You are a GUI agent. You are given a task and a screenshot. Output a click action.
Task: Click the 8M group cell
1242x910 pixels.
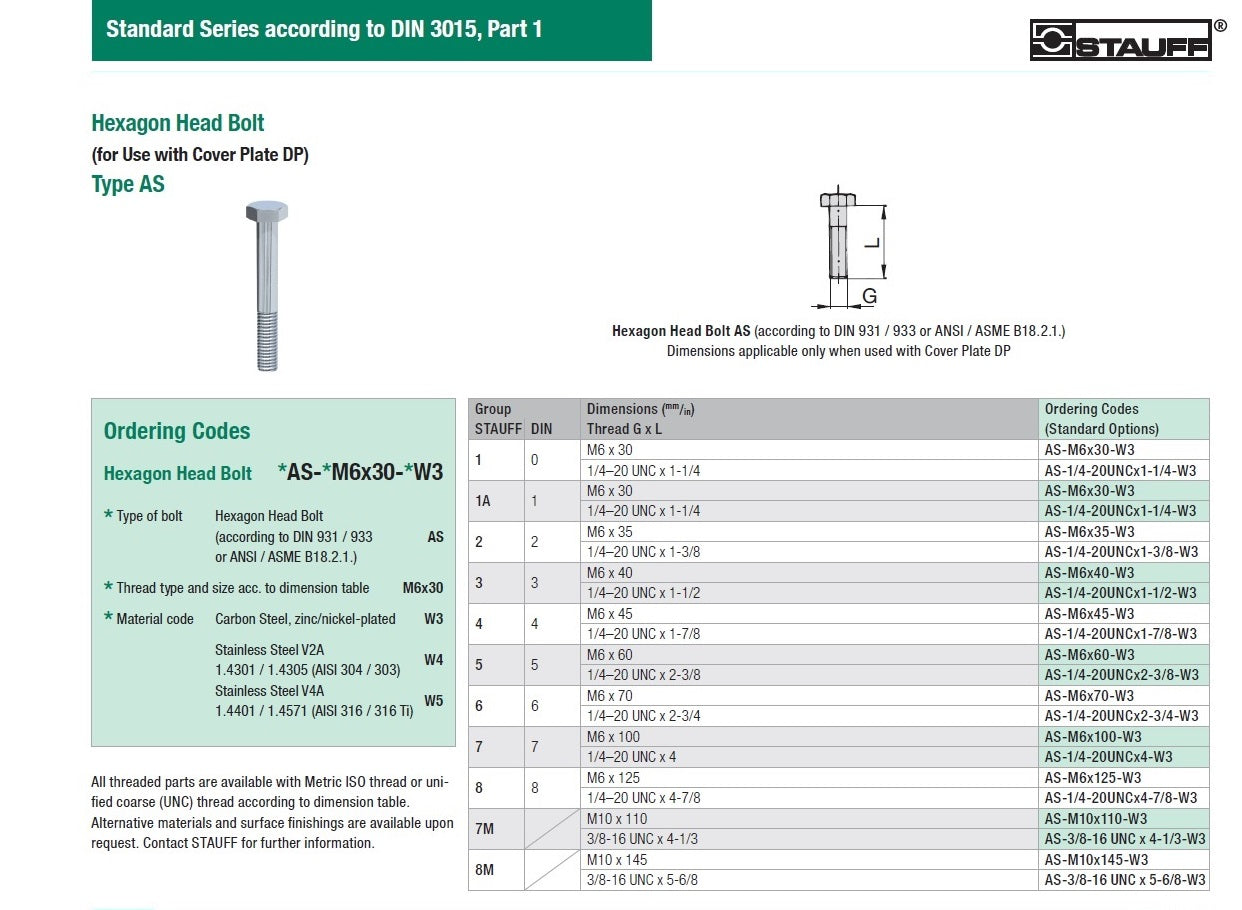tap(483, 870)
